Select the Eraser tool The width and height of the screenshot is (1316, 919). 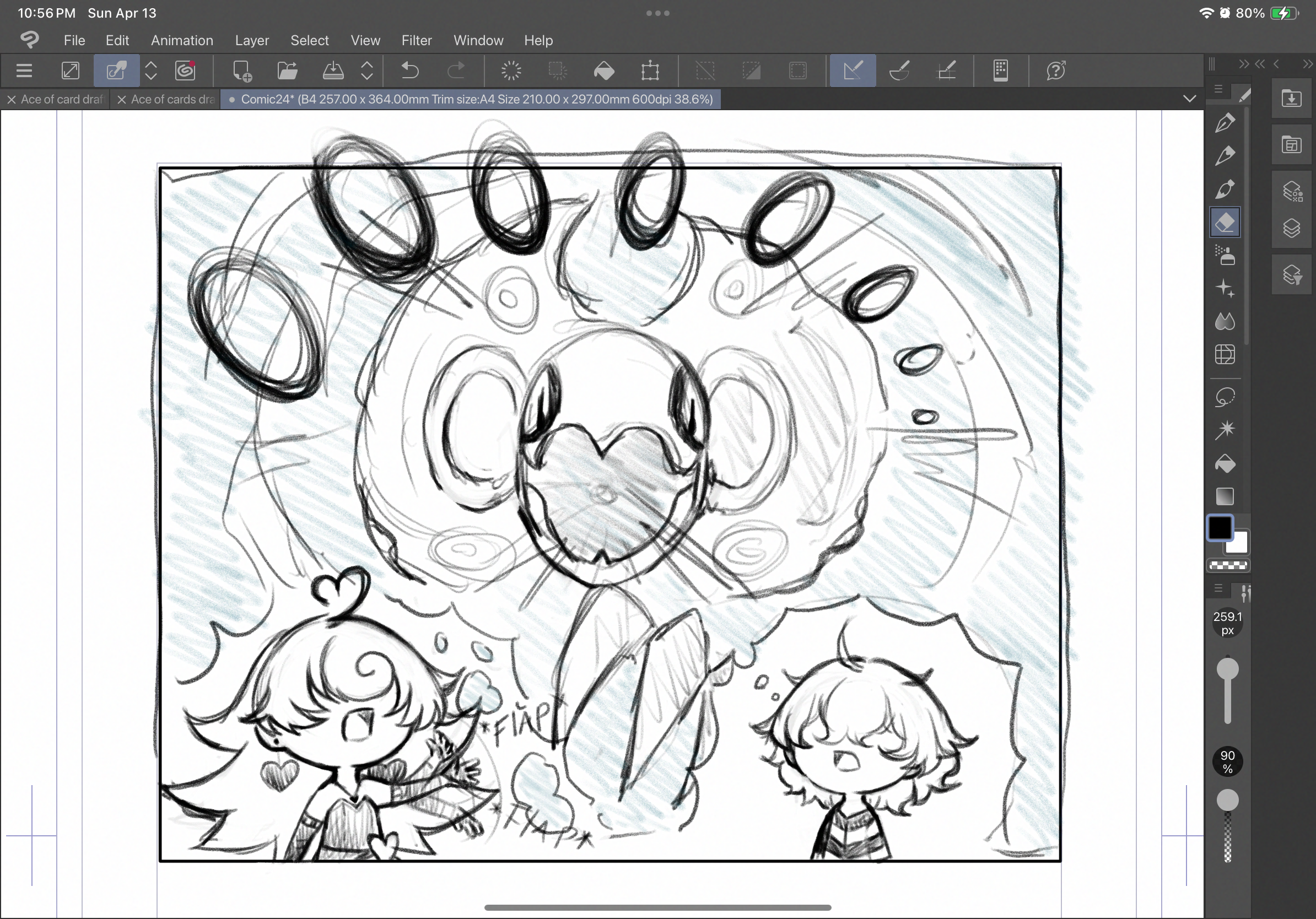click(x=1225, y=222)
